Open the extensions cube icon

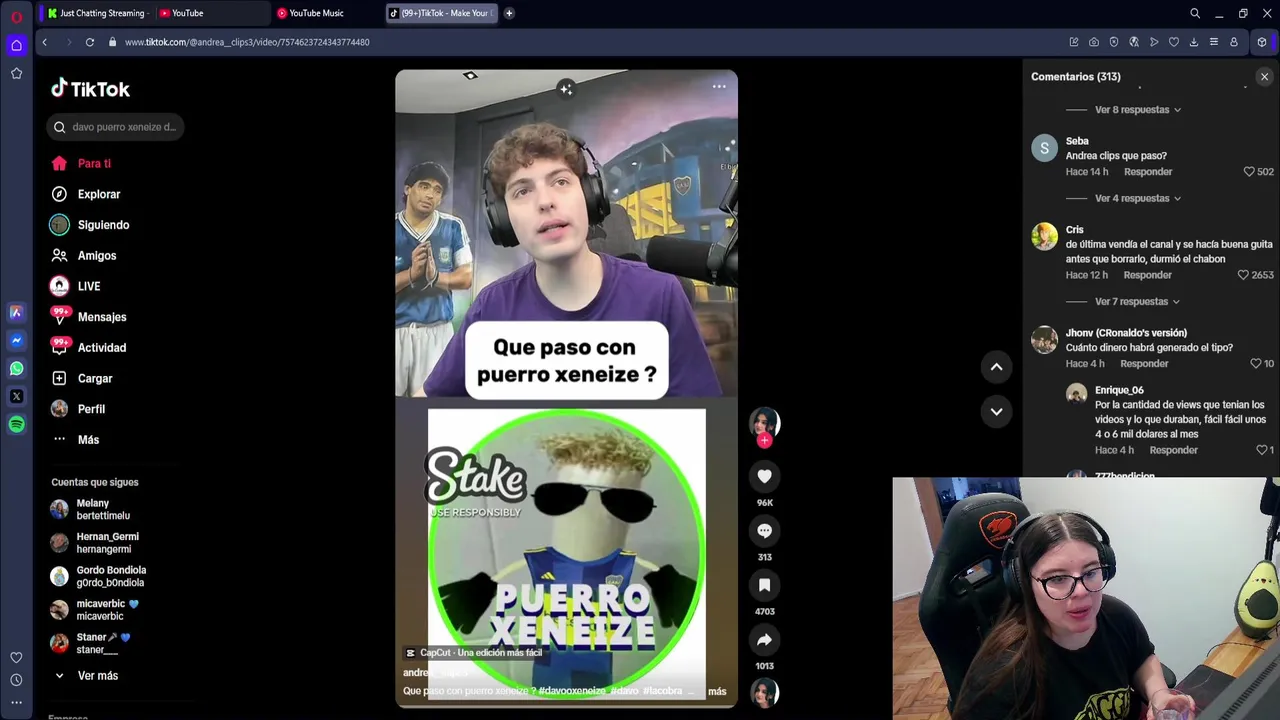(1262, 42)
